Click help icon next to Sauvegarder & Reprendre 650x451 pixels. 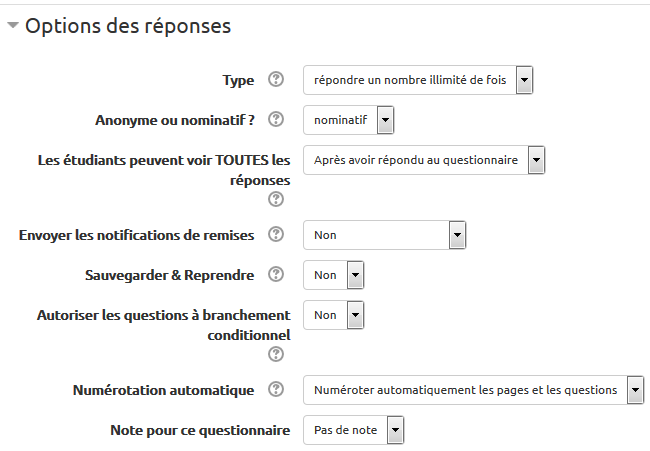pyautogui.click(x=277, y=274)
